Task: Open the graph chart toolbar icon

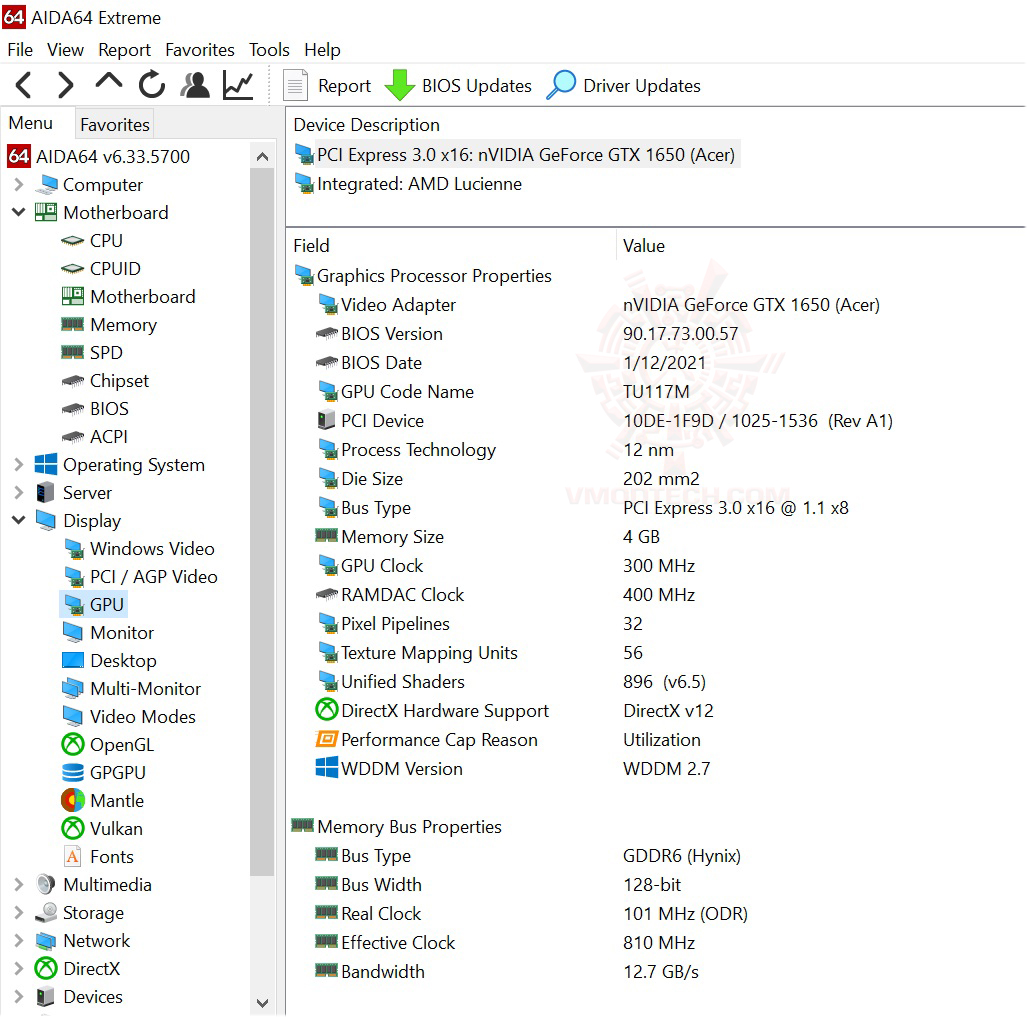Action: pyautogui.click(x=238, y=85)
